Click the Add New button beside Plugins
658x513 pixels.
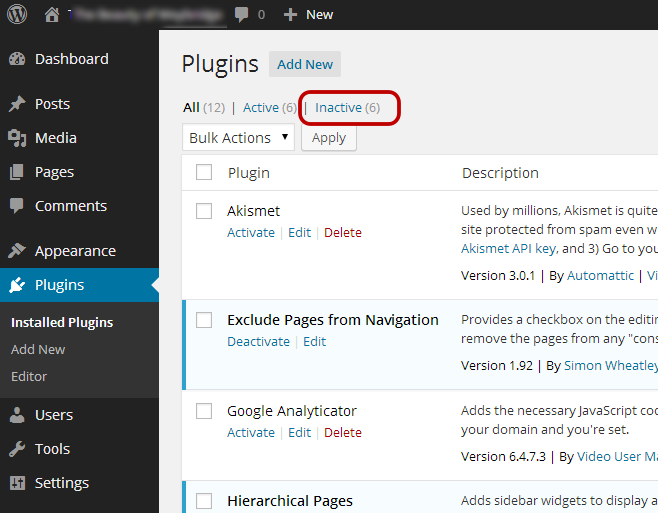[305, 64]
